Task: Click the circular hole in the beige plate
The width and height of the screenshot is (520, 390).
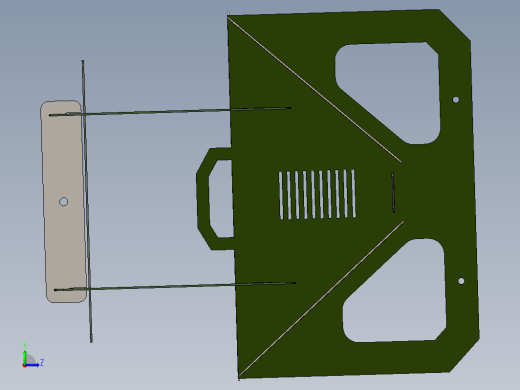Action: tap(64, 202)
